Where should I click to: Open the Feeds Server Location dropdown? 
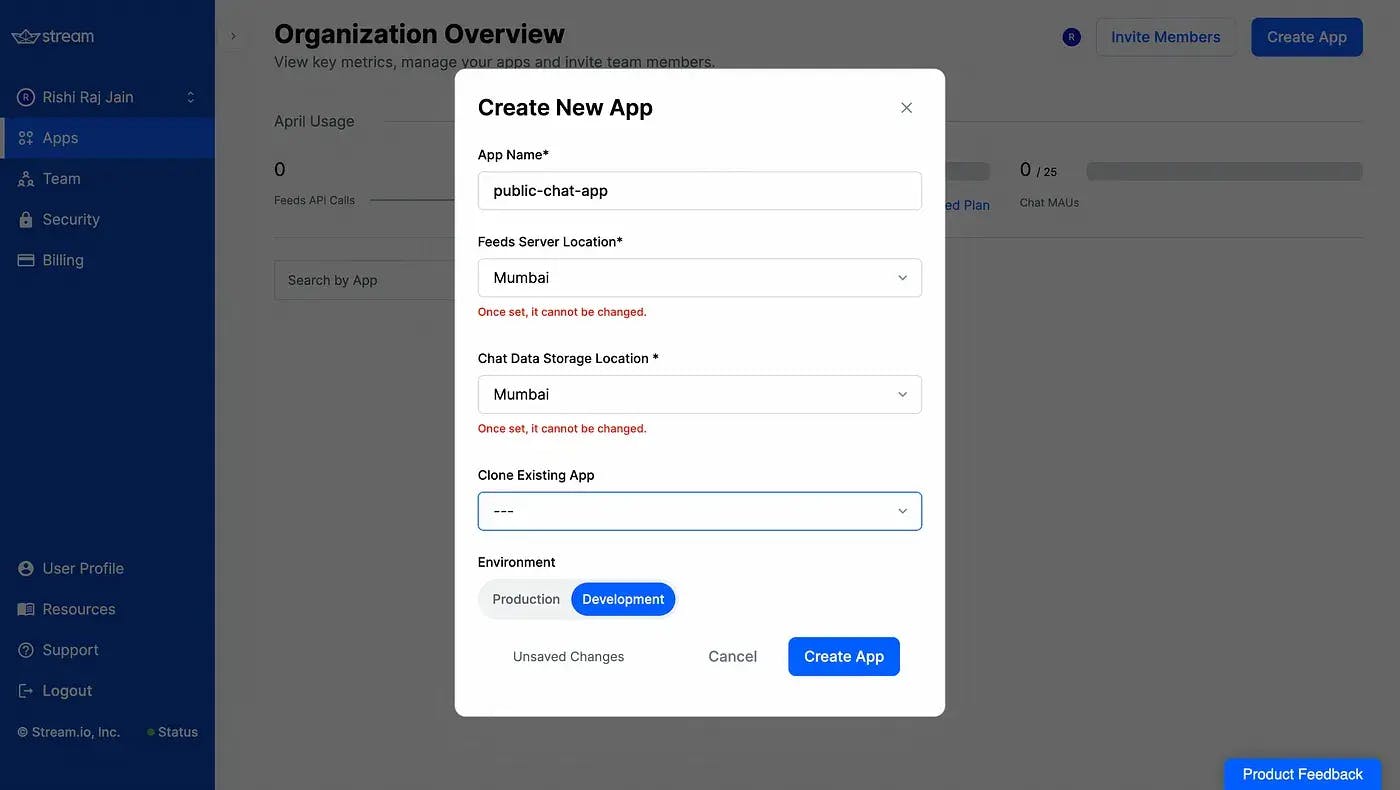[699, 278]
